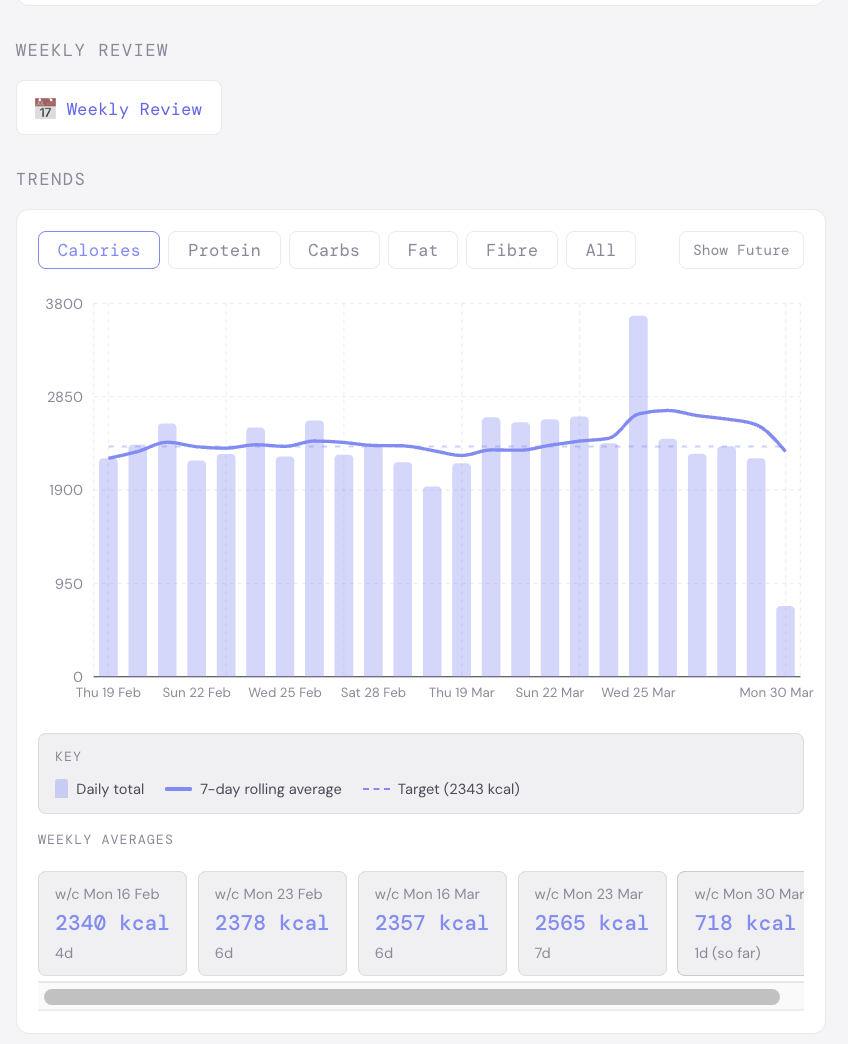Viewport: 848px width, 1044px height.
Task: Select the Fat tab
Action: click(422, 250)
